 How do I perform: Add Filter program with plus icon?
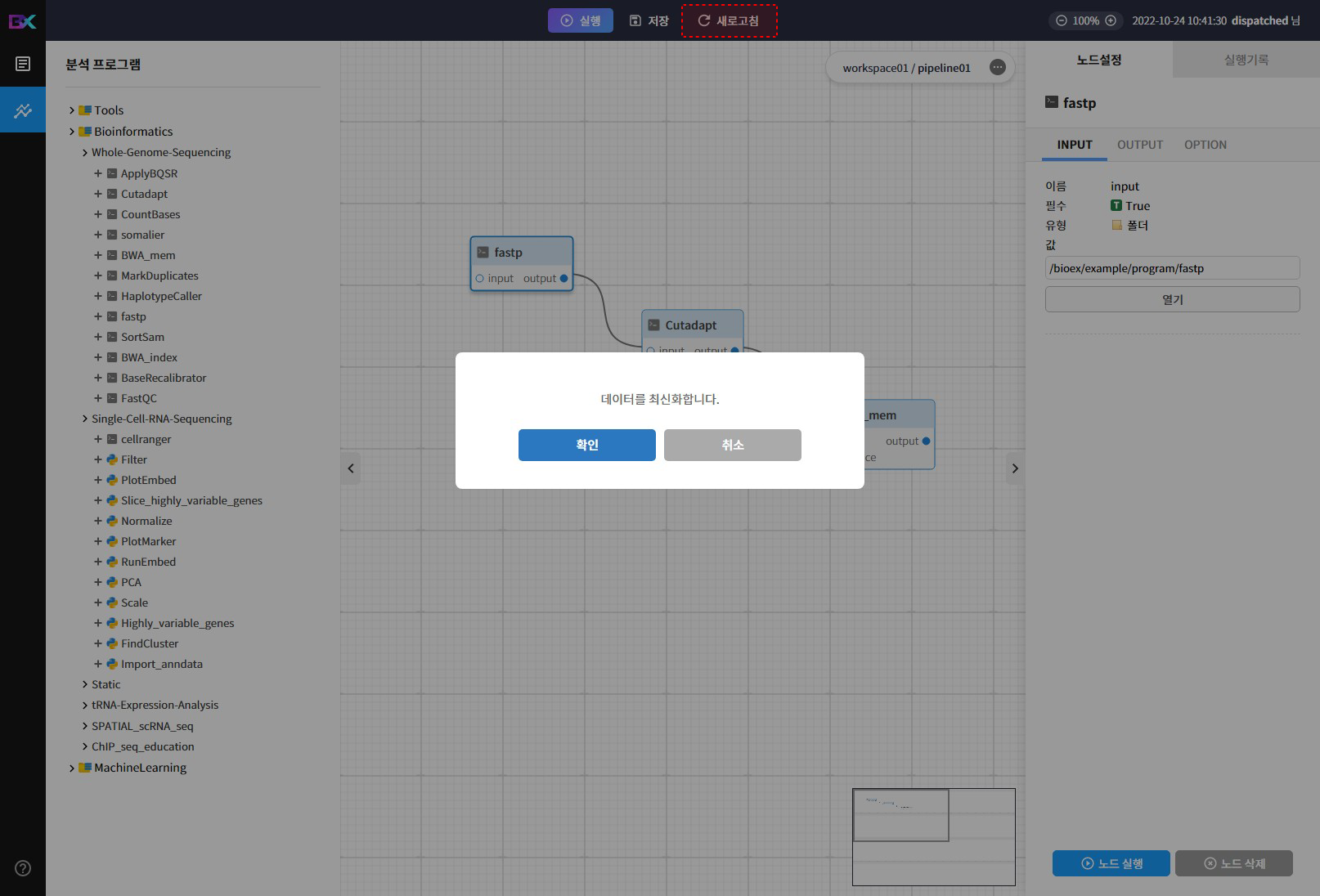coord(98,459)
